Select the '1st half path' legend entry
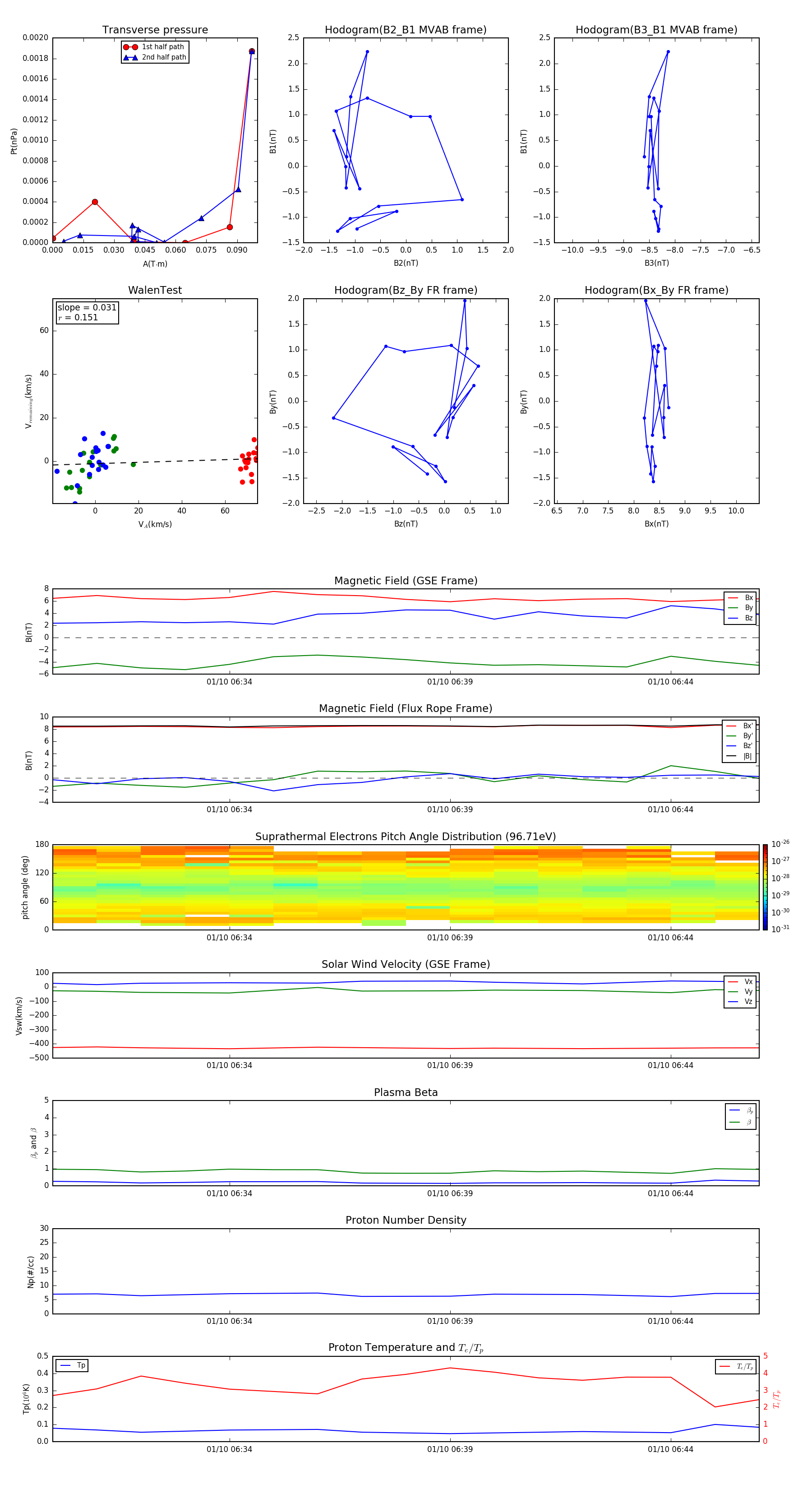 (154, 47)
